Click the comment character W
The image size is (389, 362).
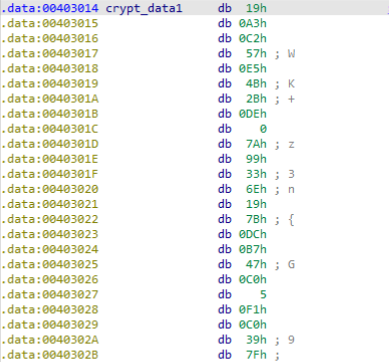[291, 53]
